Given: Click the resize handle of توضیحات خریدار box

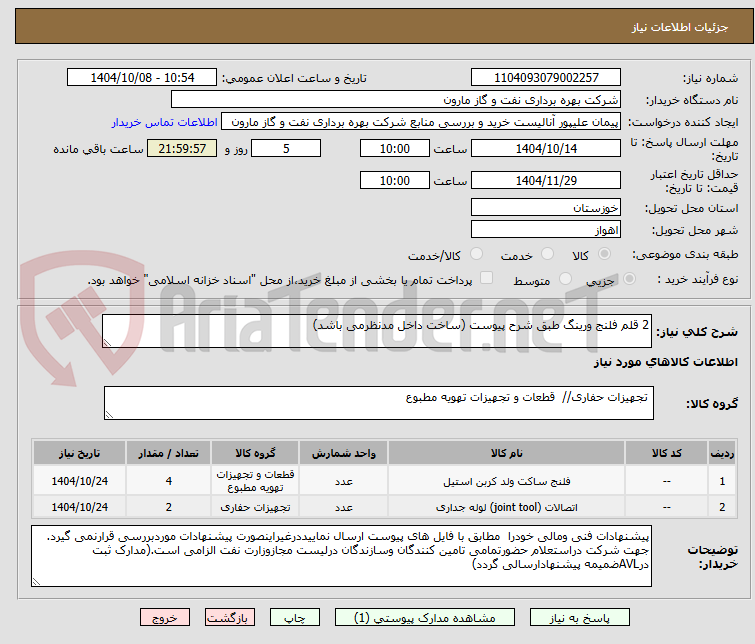Looking at the screenshot, I should pyautogui.click(x=36, y=582).
